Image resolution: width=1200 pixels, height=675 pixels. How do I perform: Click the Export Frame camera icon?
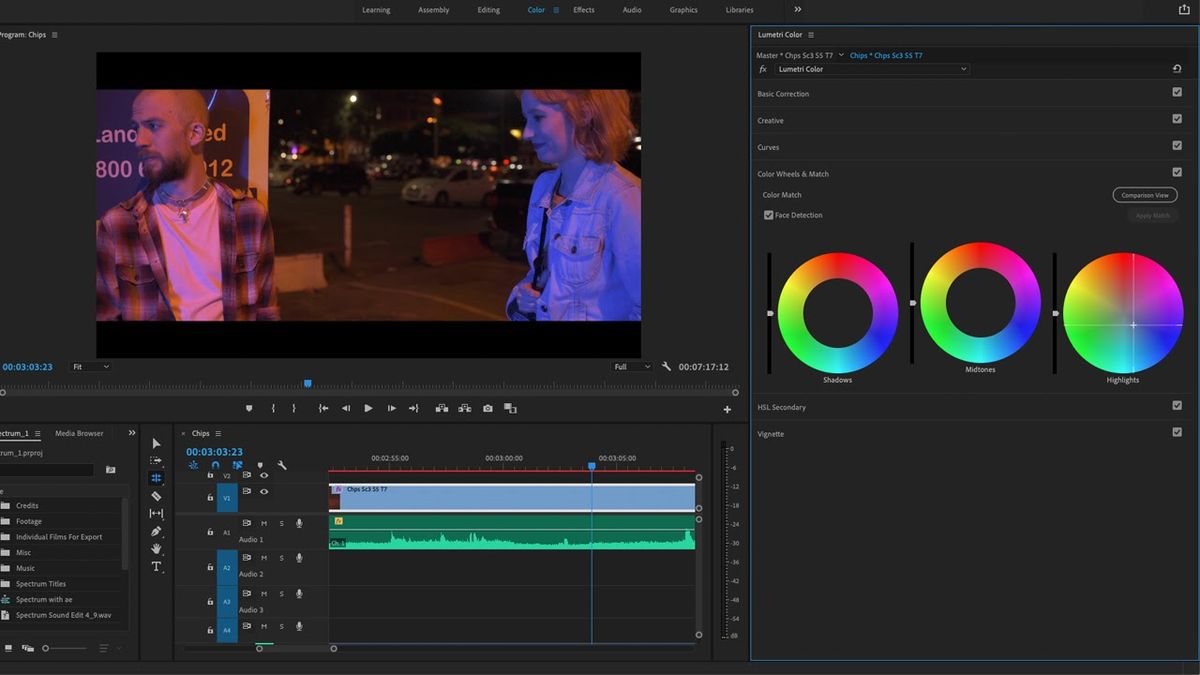486,408
